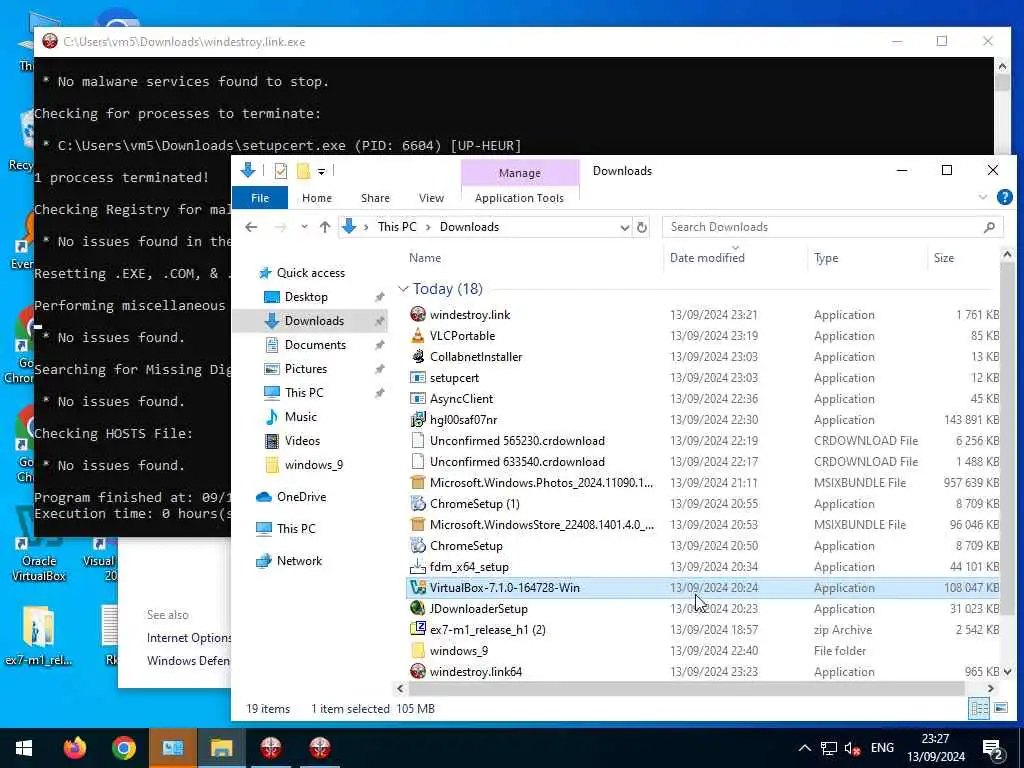Open Pictures in the navigation pane
The image size is (1024, 768).
tap(306, 369)
